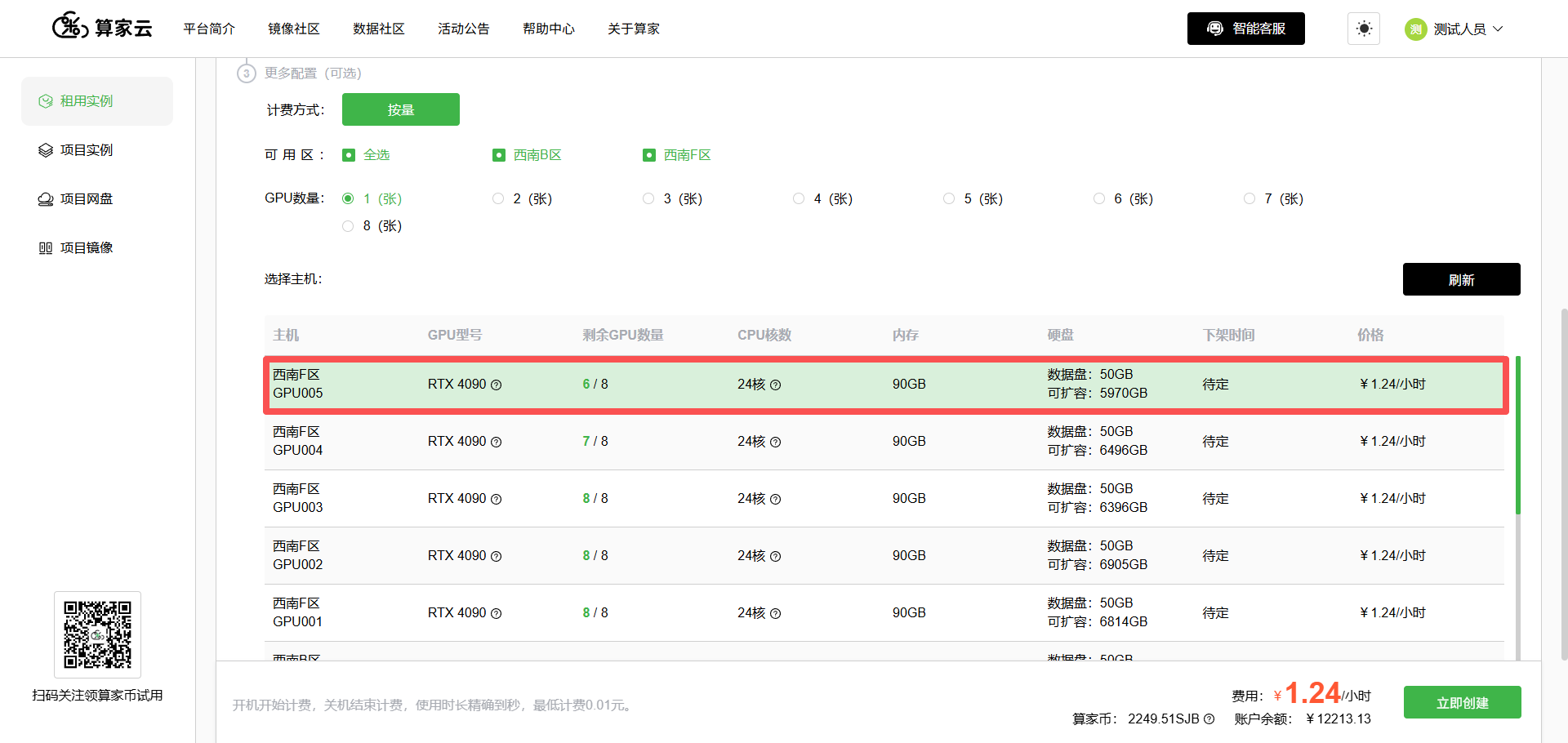
Task: Click the 剩余GPU数量 column header
Action: point(623,336)
